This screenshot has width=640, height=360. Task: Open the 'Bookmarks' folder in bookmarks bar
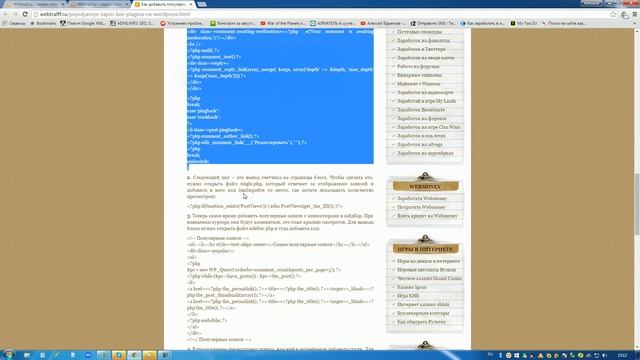[x=43, y=23]
